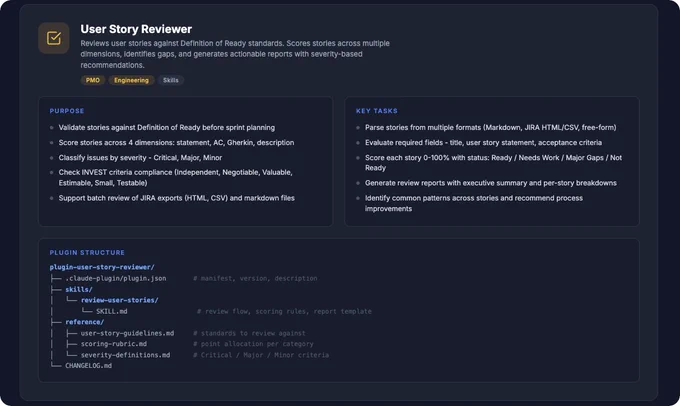Select the Generate review reports bullet
This screenshot has width=680, height=406.
coord(490,183)
